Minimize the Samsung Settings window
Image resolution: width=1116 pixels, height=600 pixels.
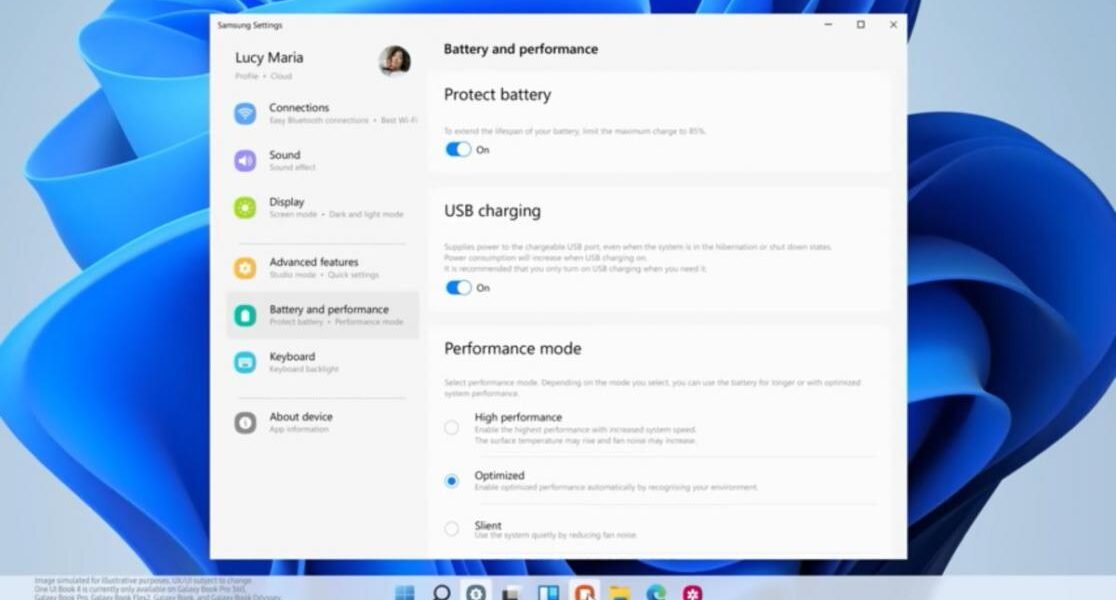tap(828, 24)
